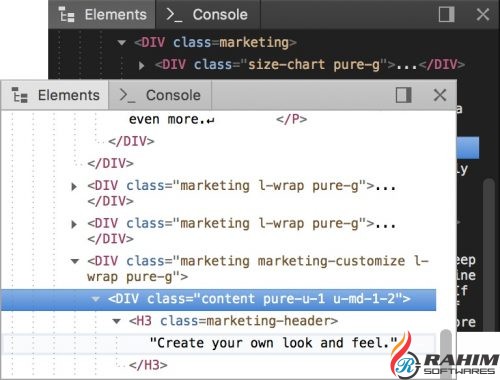500x380 pixels.
Task: Click the Console prompt icon in dark panel
Action: [174, 15]
